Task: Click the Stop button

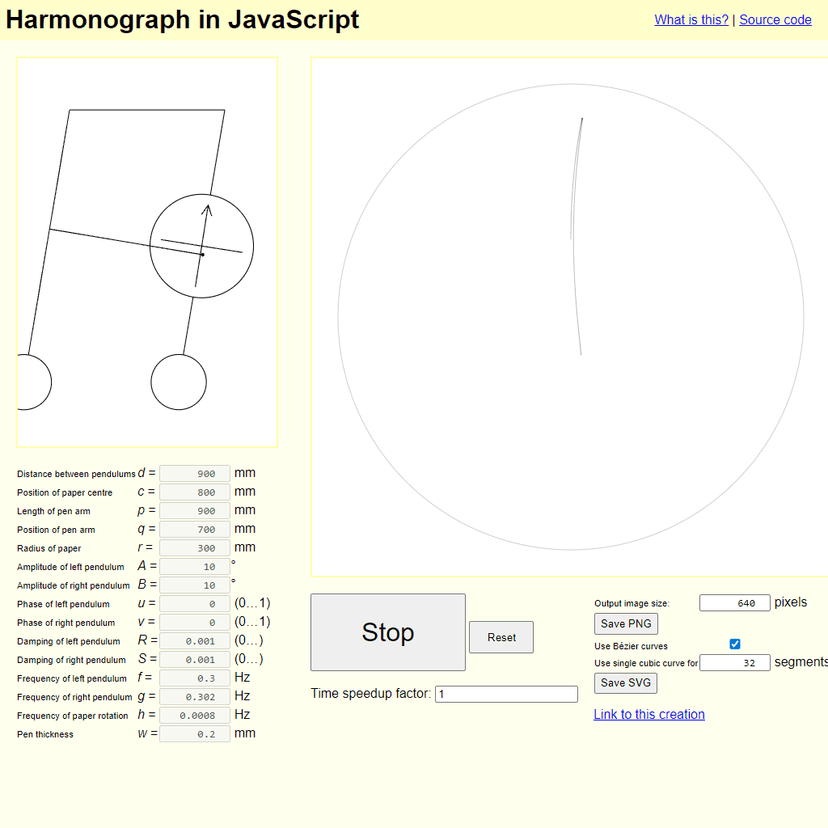Action: [387, 632]
